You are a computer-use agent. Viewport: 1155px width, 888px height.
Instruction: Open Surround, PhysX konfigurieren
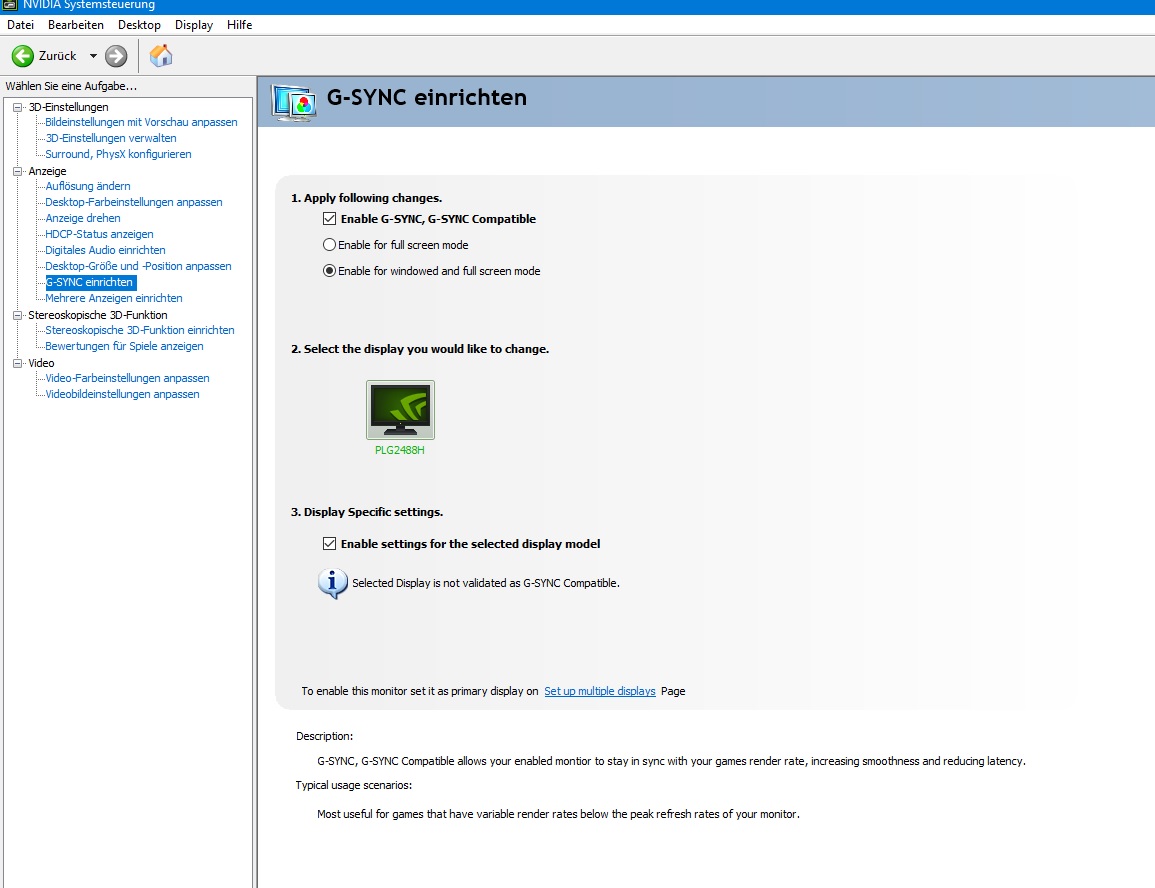pyautogui.click(x=118, y=154)
